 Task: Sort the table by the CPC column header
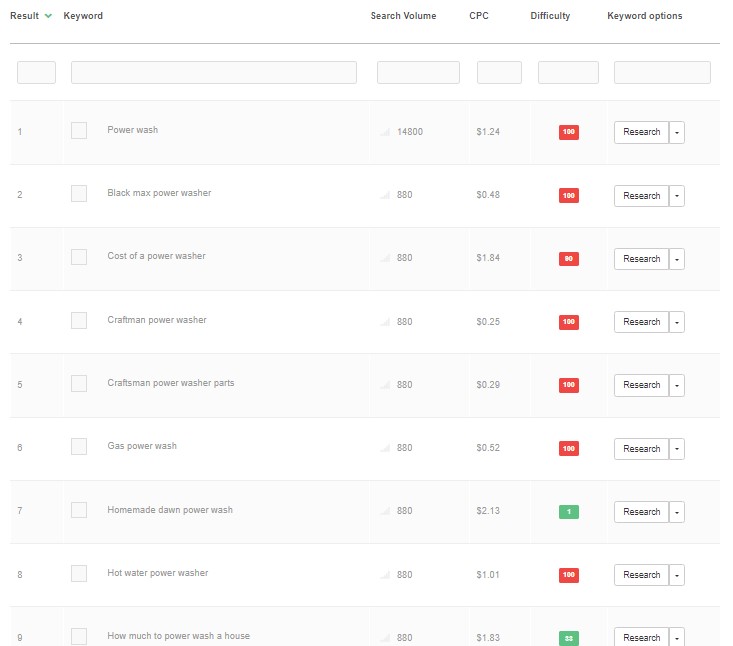[479, 16]
